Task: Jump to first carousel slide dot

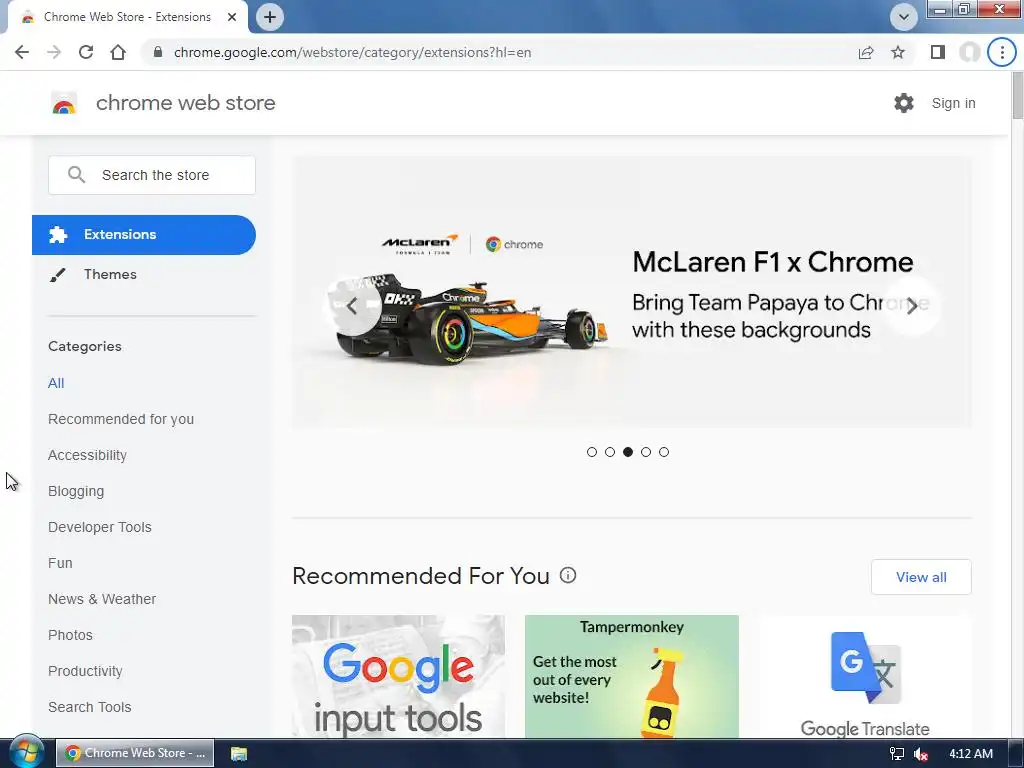Action: [x=592, y=452]
